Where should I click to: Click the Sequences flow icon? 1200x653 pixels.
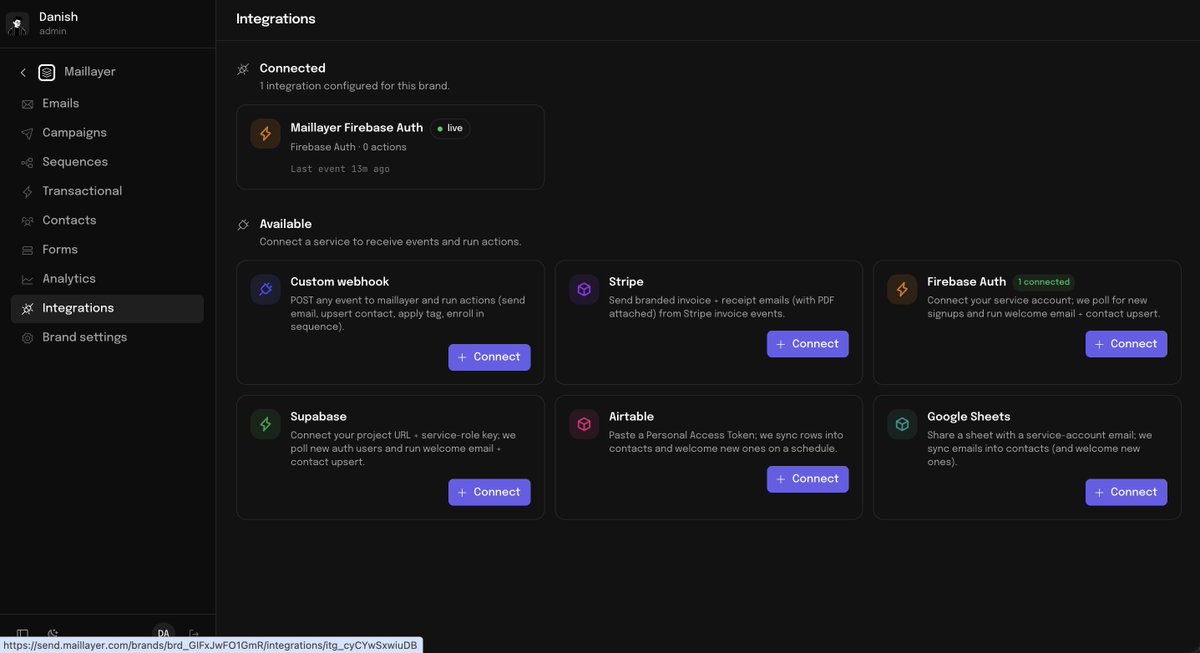pyautogui.click(x=27, y=162)
